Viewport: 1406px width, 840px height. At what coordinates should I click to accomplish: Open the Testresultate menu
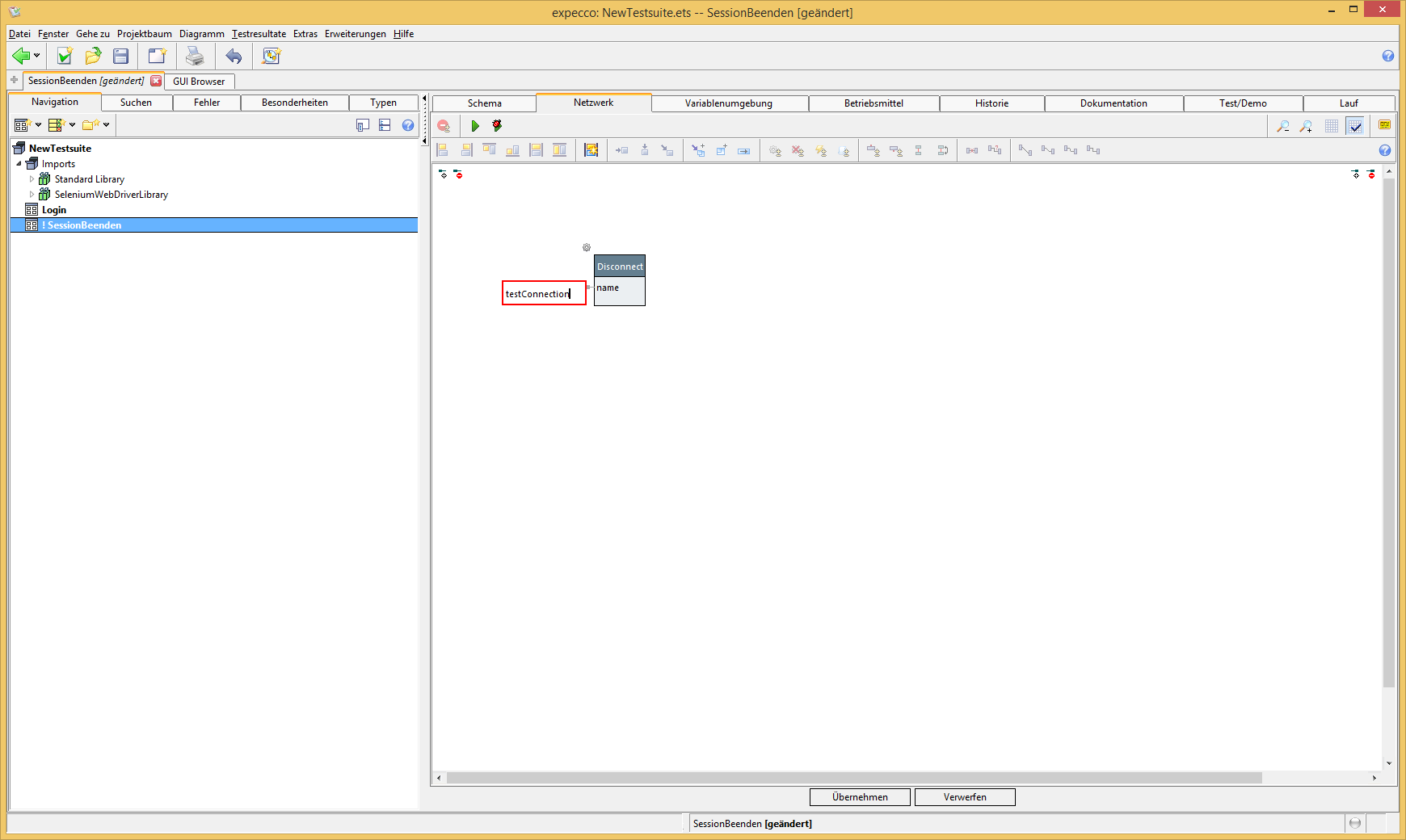[259, 34]
